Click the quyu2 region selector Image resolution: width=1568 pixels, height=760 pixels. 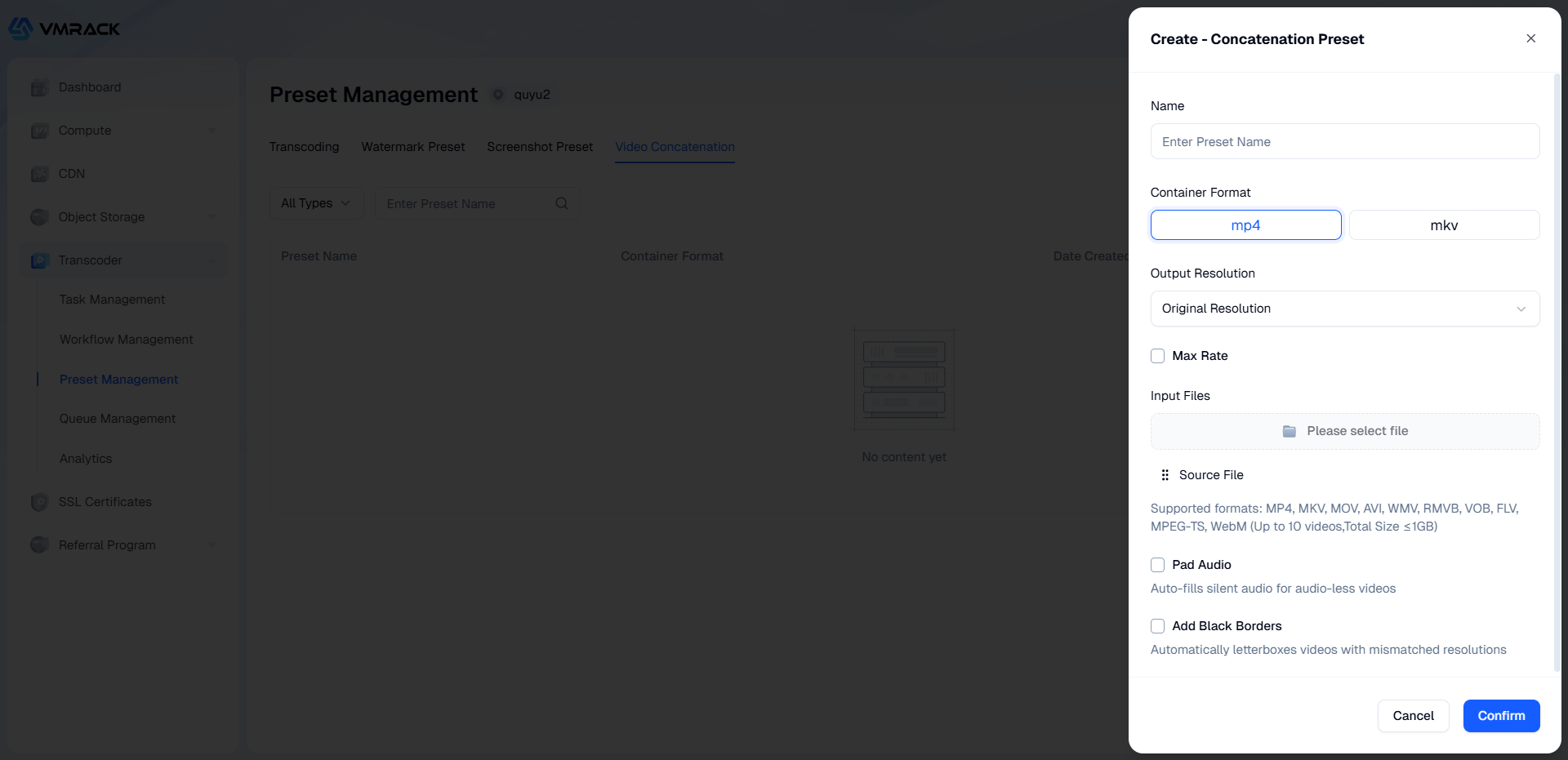[x=523, y=95]
